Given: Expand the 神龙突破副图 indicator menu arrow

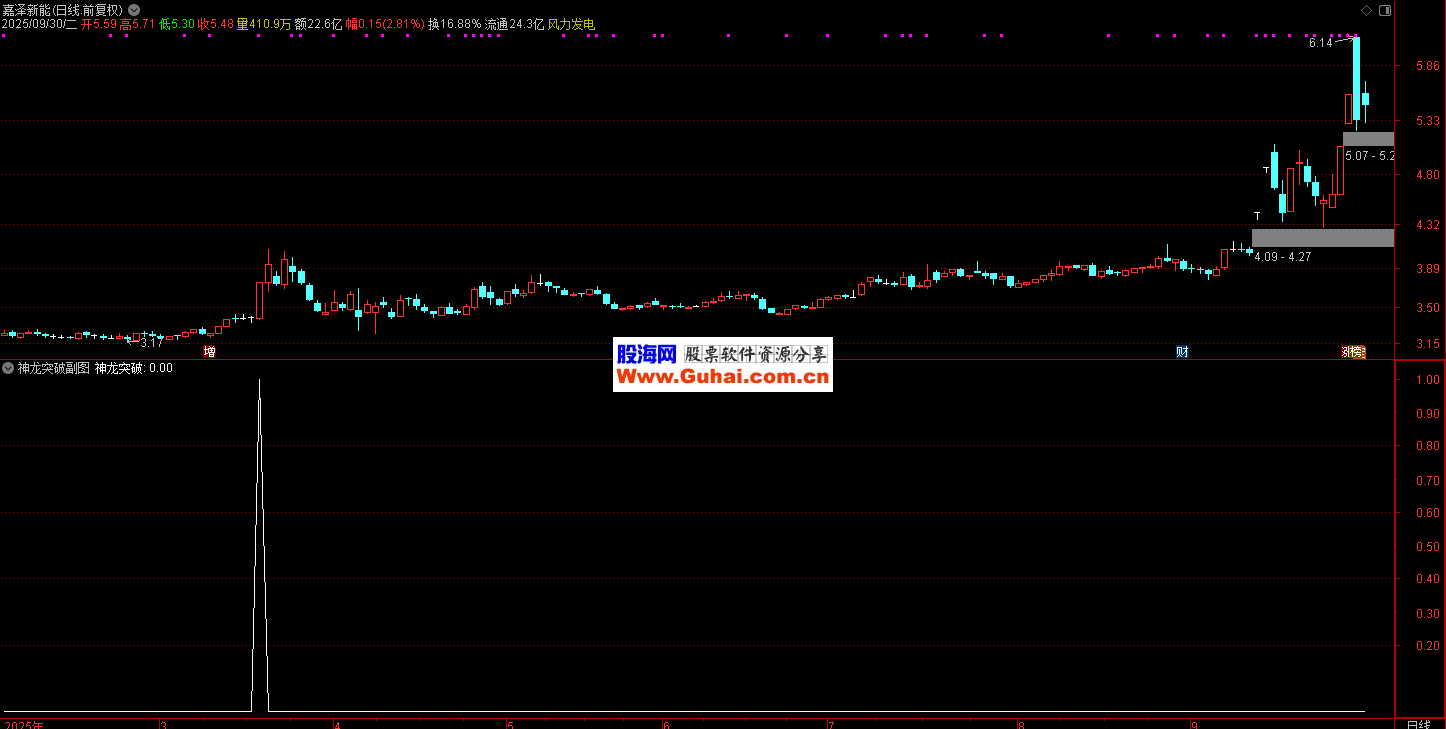Looking at the screenshot, I should 8,368.
